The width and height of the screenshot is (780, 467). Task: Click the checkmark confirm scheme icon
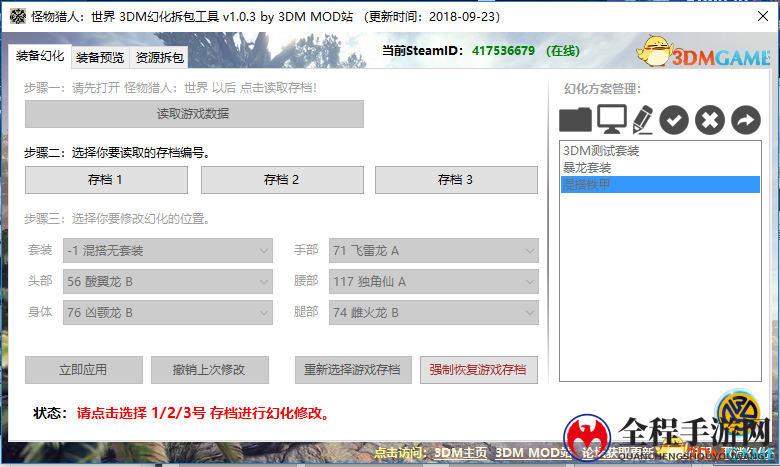tap(674, 120)
